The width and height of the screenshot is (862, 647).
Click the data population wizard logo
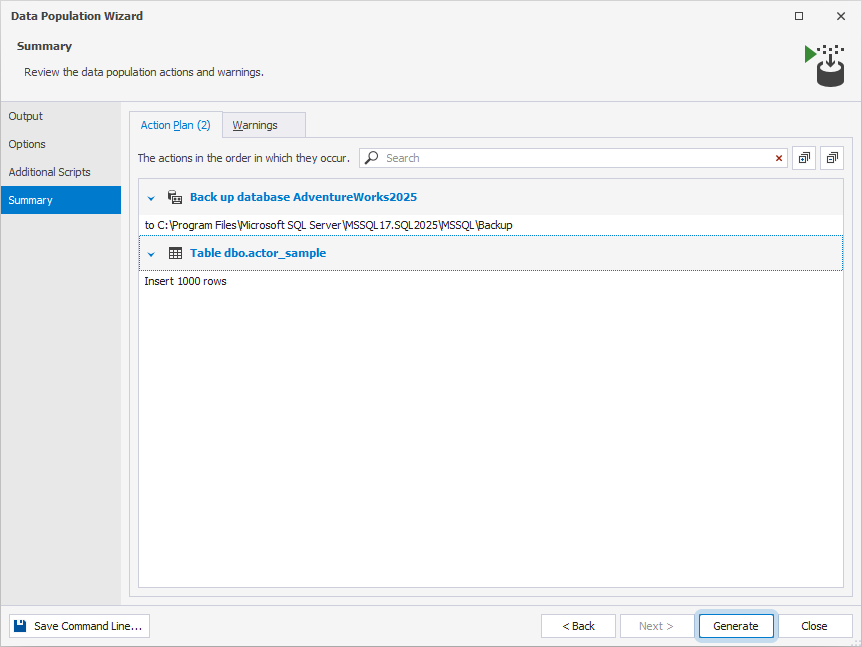coord(825,65)
